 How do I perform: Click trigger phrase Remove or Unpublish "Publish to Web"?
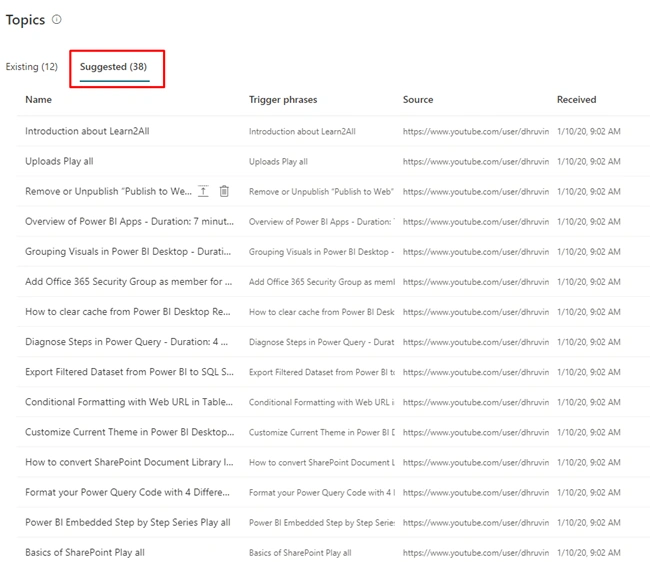pyautogui.click(x=321, y=191)
